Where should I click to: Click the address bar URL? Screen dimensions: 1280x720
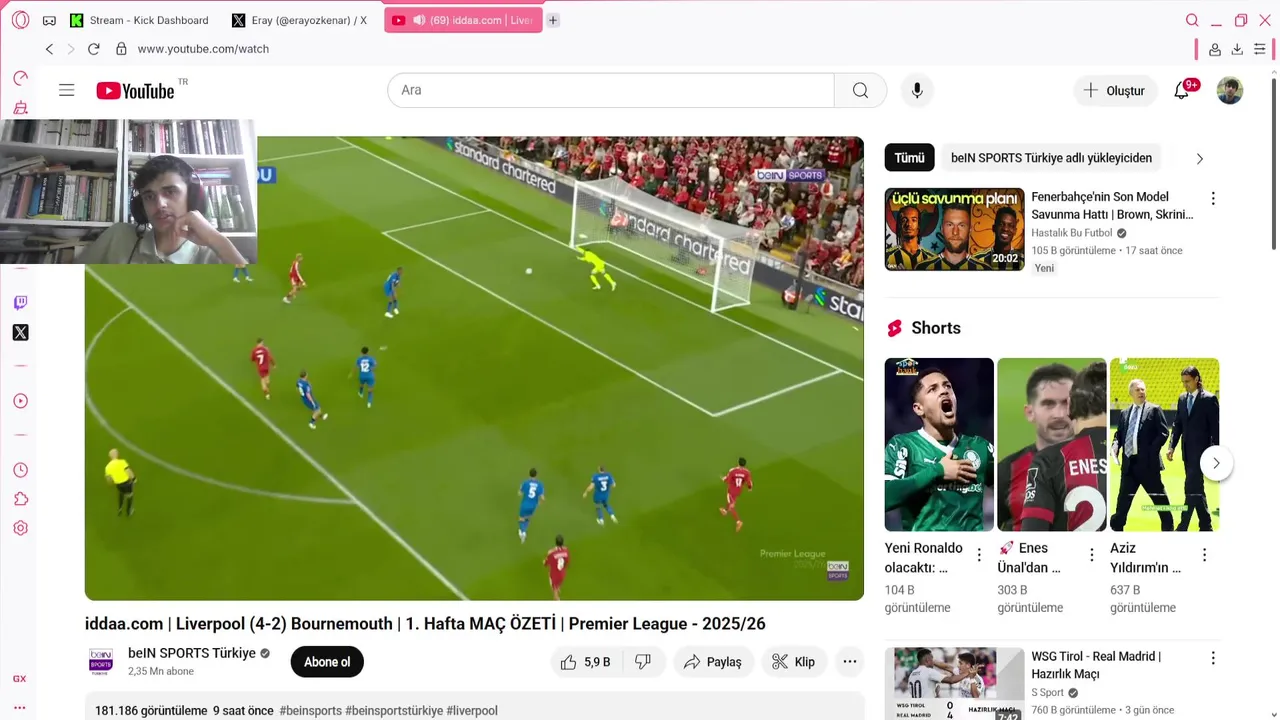(x=203, y=49)
